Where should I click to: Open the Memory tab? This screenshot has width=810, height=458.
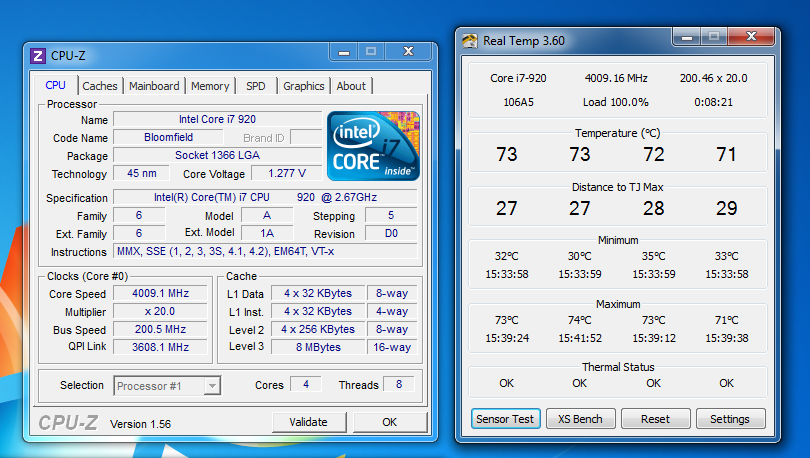pyautogui.click(x=210, y=86)
